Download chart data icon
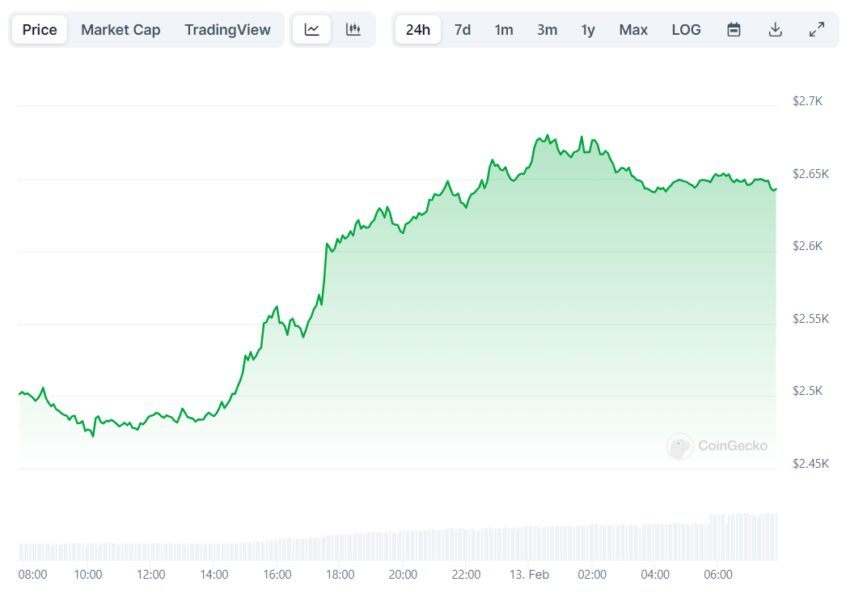 pos(775,30)
